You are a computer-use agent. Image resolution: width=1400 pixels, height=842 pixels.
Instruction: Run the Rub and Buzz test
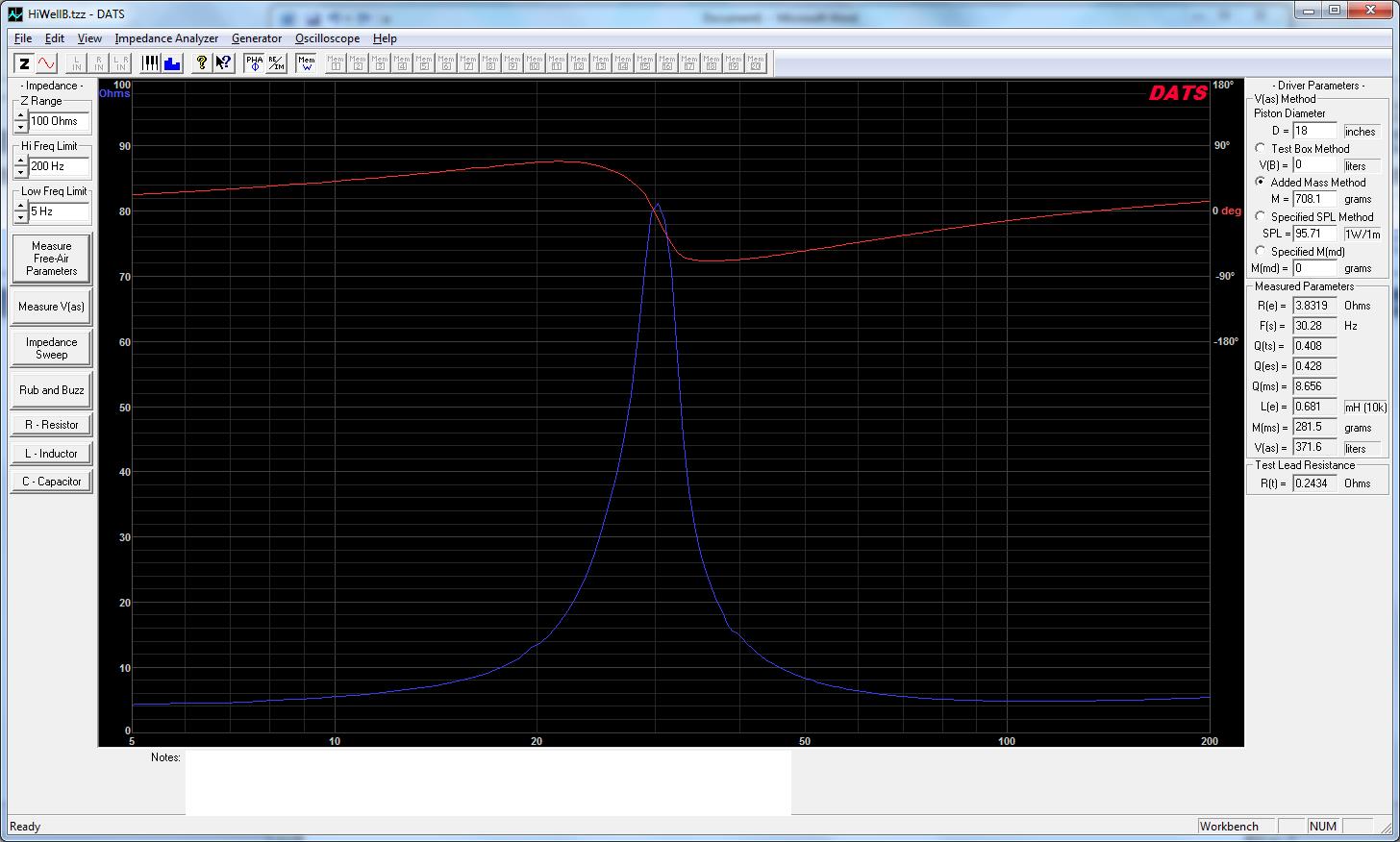tap(51, 390)
